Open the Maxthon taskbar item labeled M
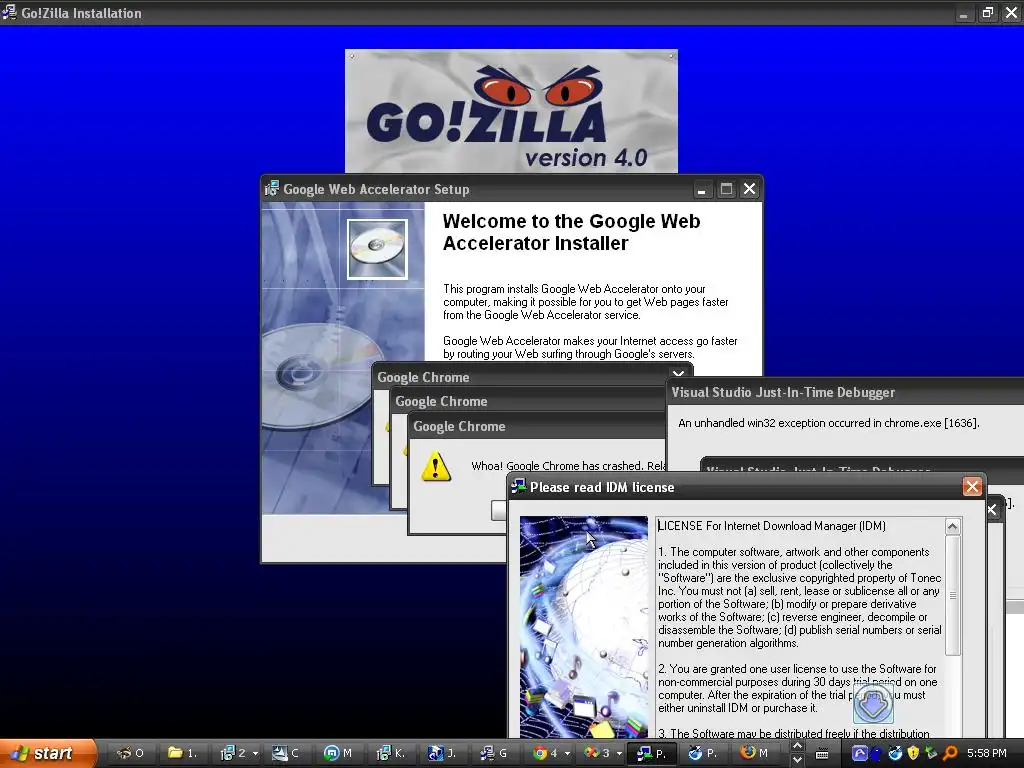Screen dimensions: 1024x768 [x=338, y=753]
